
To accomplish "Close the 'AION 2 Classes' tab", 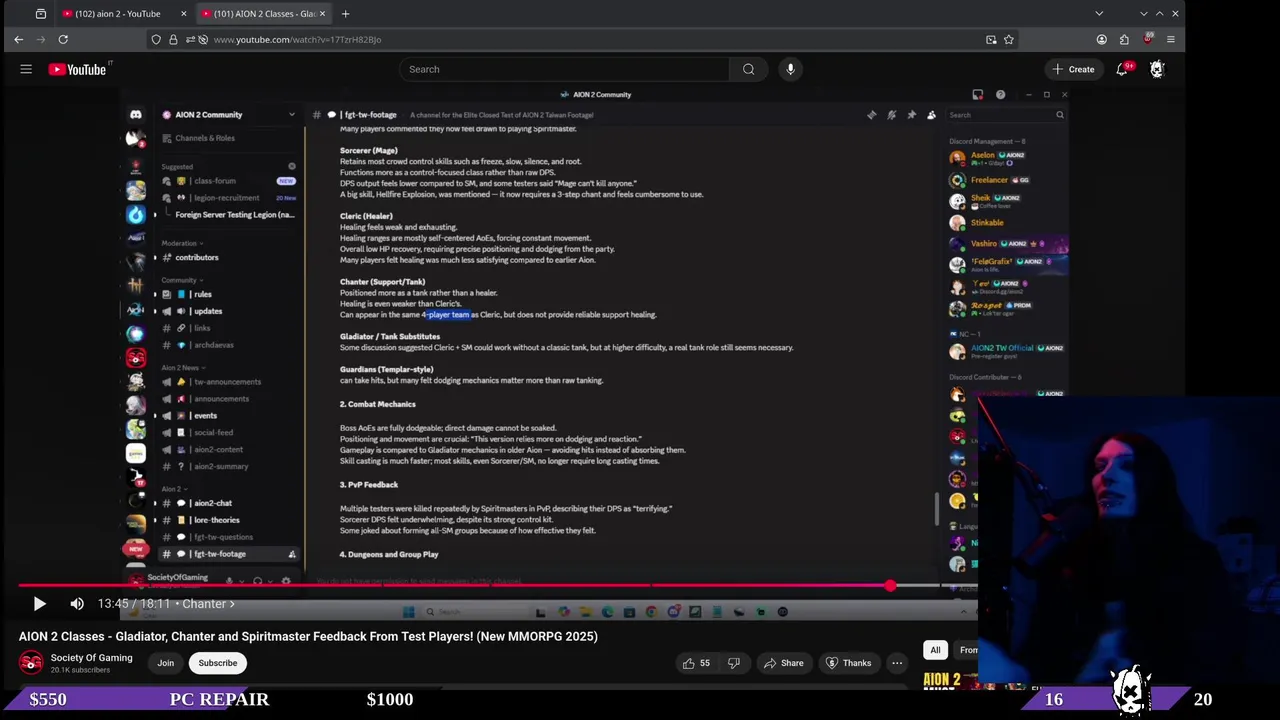I will (322, 14).
